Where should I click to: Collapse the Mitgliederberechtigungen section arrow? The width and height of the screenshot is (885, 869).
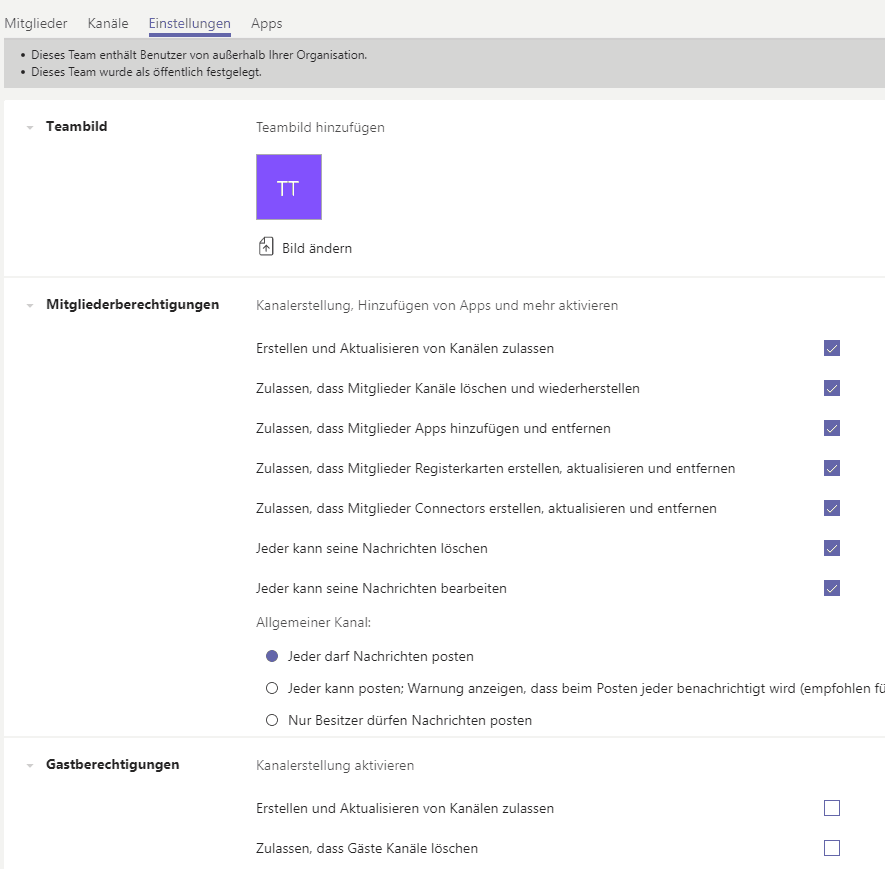pyautogui.click(x=30, y=305)
